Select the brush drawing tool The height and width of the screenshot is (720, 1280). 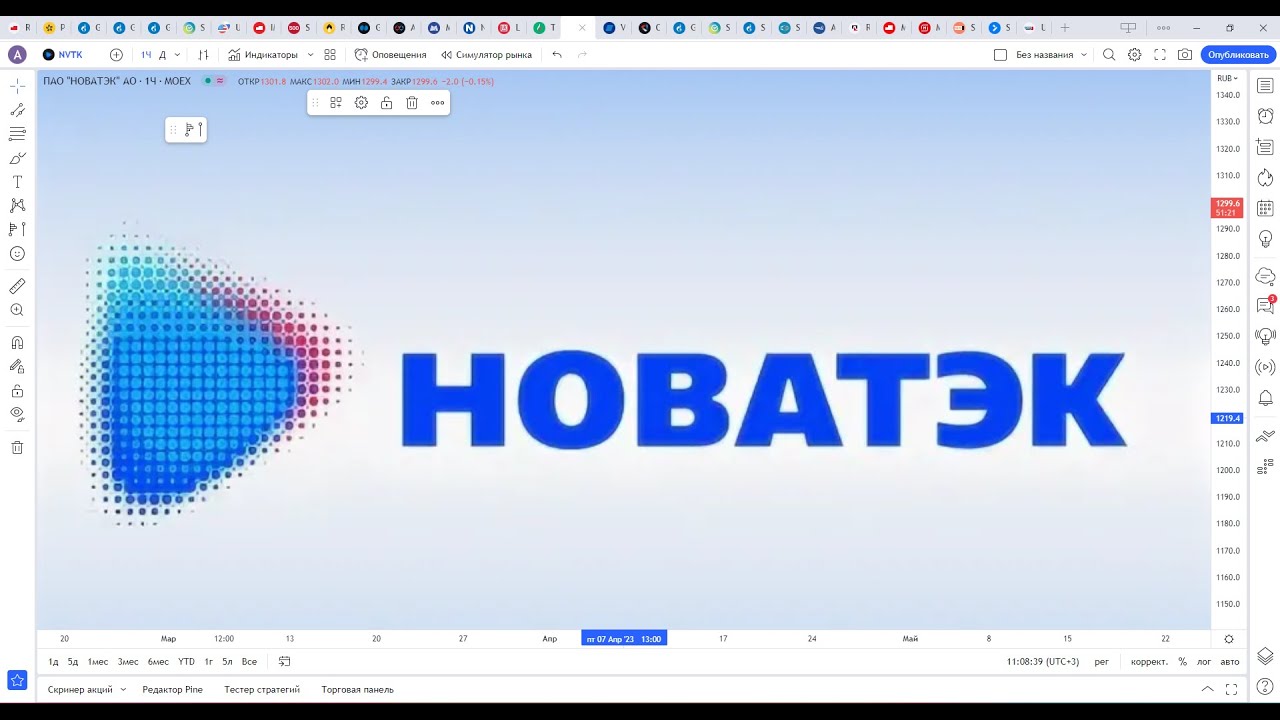[x=17, y=158]
